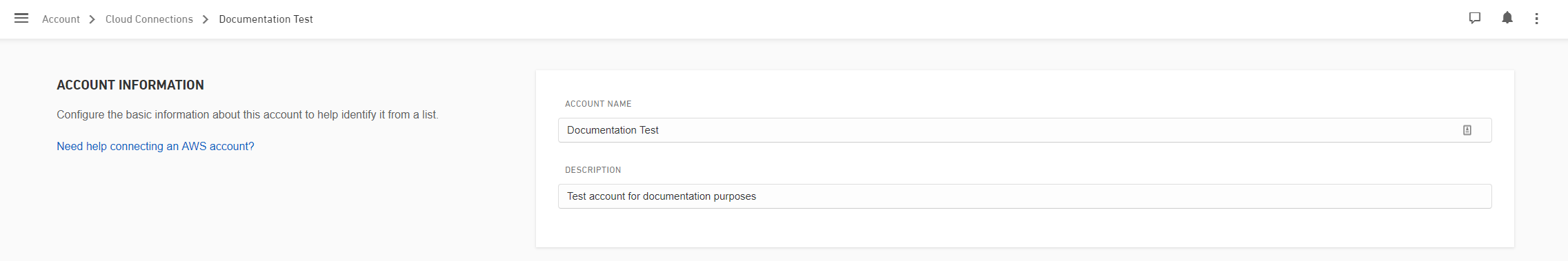This screenshot has width=1568, height=261.
Task: Navigate to Cloud Connections breadcrumb
Action: pyautogui.click(x=149, y=19)
